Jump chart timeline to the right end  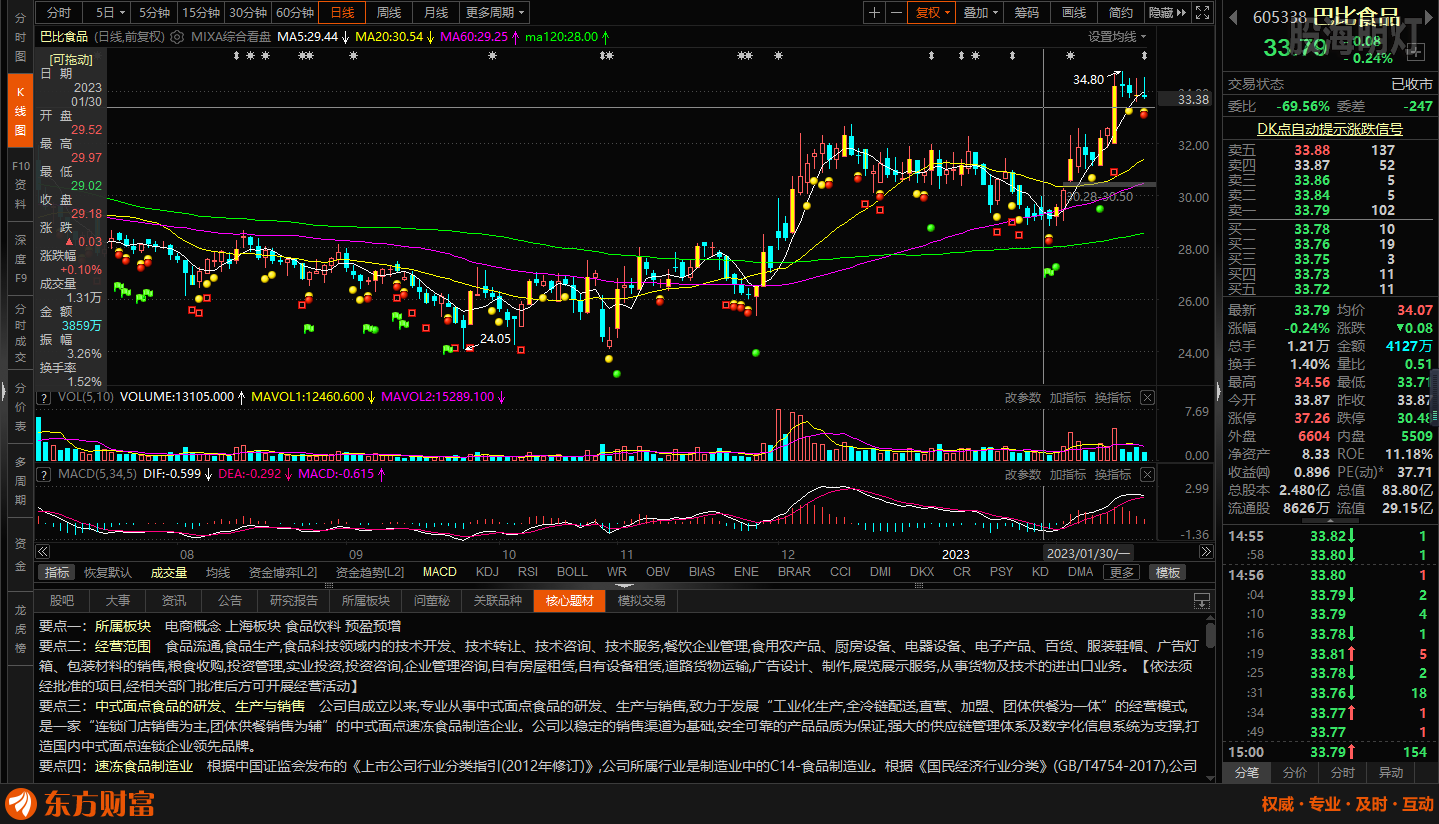click(x=1204, y=552)
